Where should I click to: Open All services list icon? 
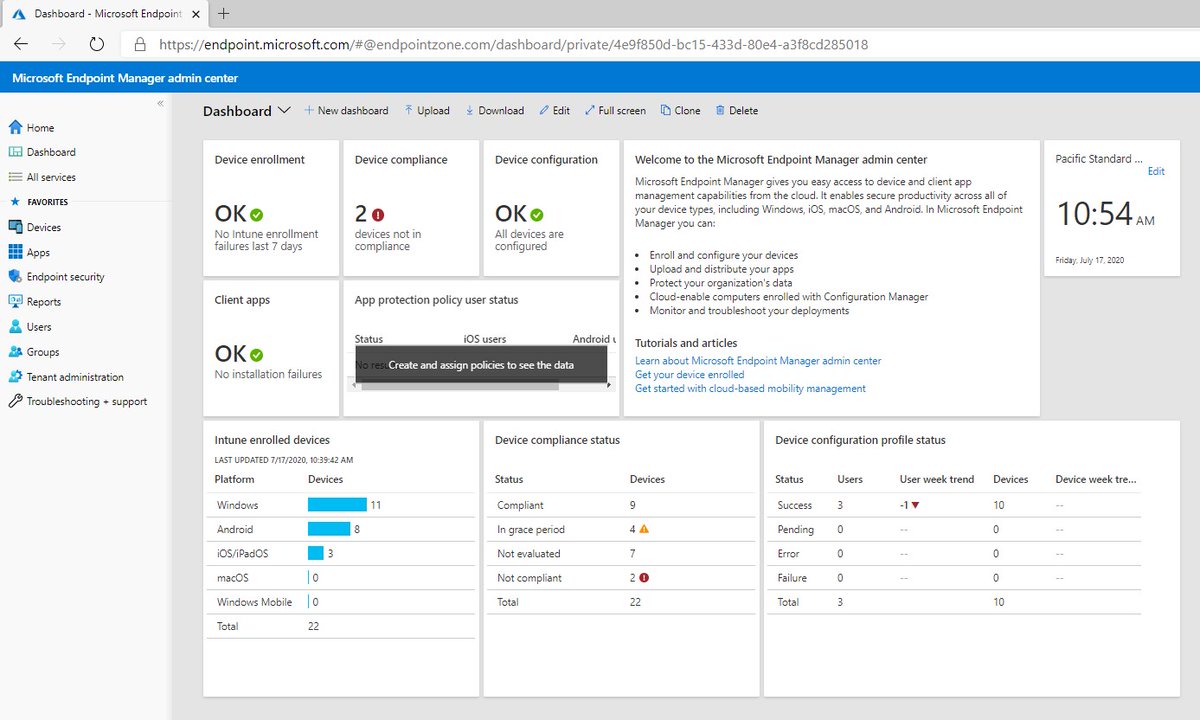15,177
